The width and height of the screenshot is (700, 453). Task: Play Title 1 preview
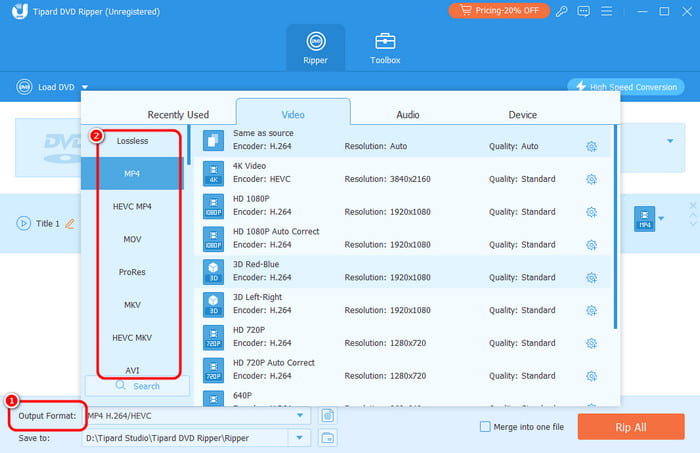pyautogui.click(x=23, y=223)
